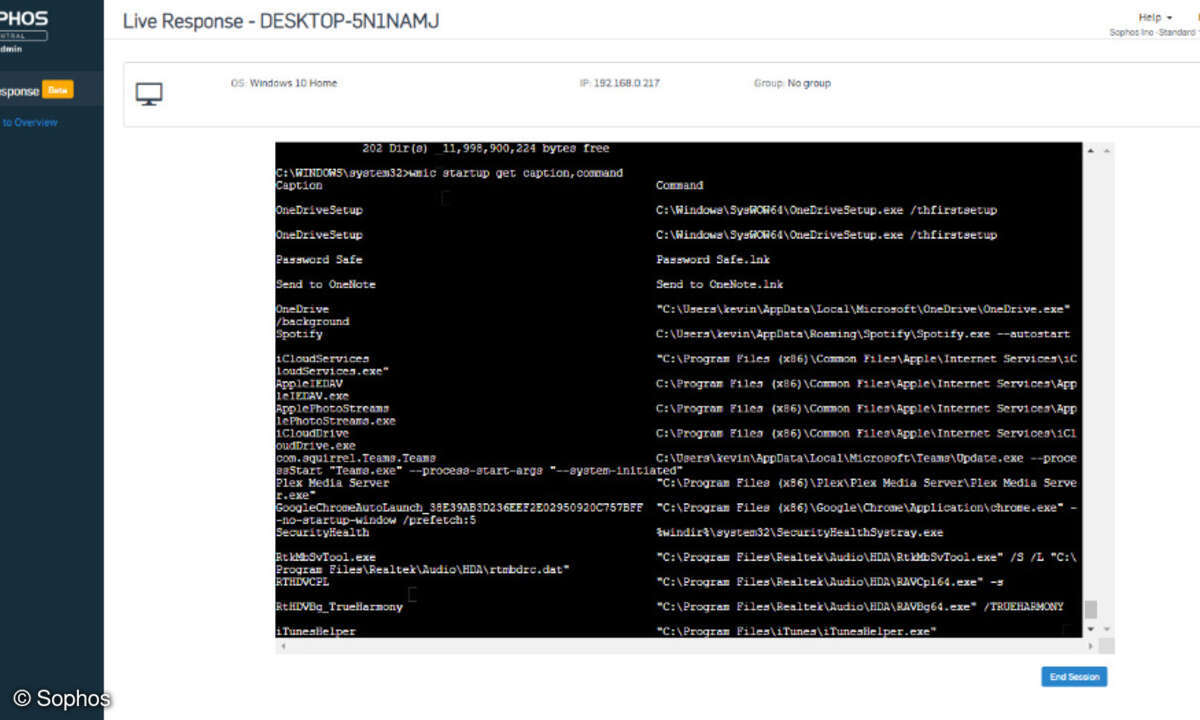This screenshot has height=720, width=1200.
Task: Click the "com.squirrel.Teams.Teams" caption entry
Action: tap(356, 458)
